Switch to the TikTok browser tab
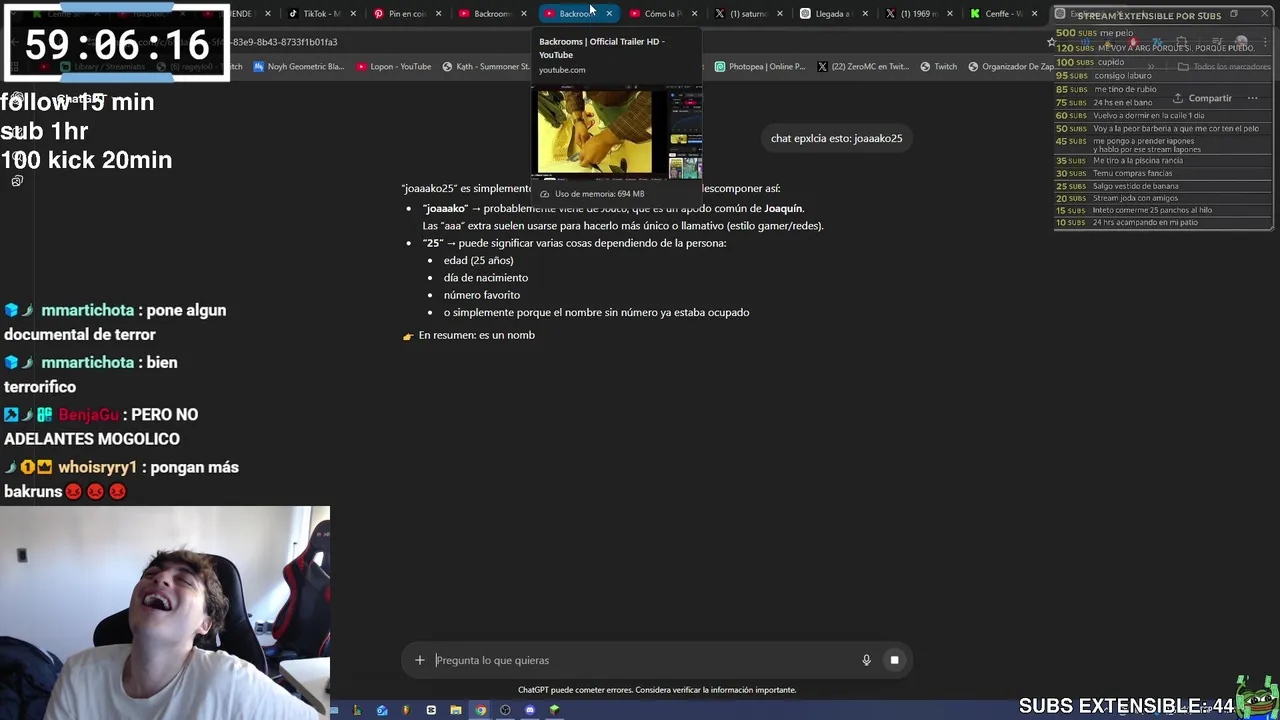 [x=321, y=14]
